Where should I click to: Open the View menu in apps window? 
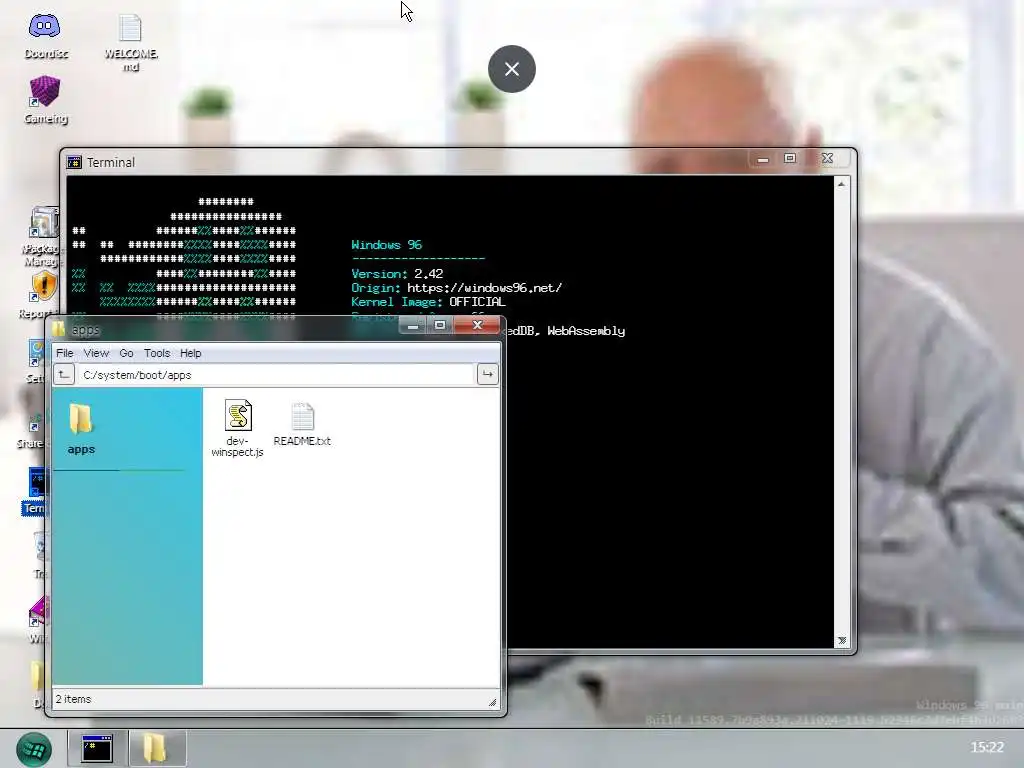tap(96, 353)
